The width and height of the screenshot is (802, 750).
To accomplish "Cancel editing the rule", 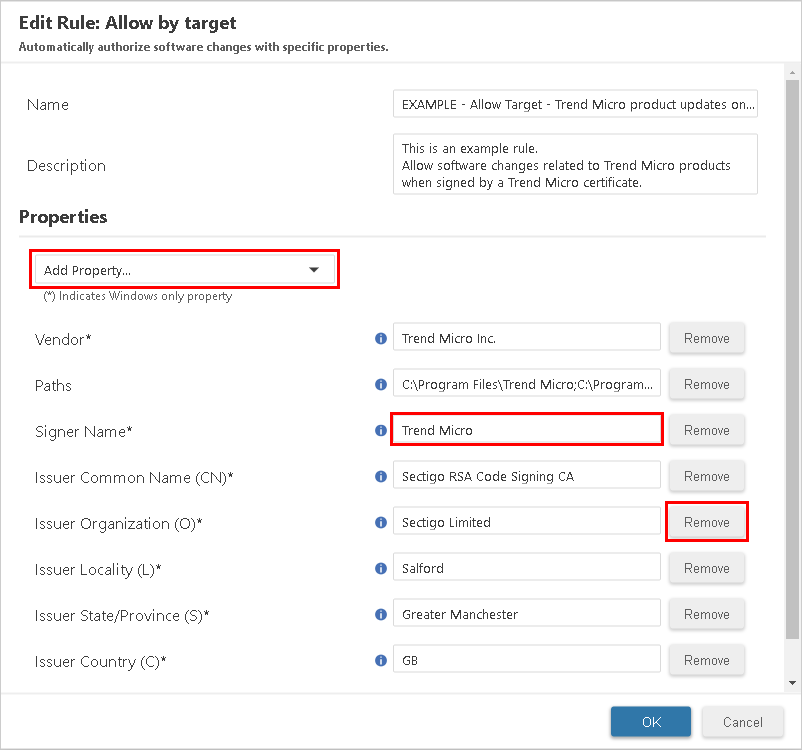I will click(x=742, y=721).
